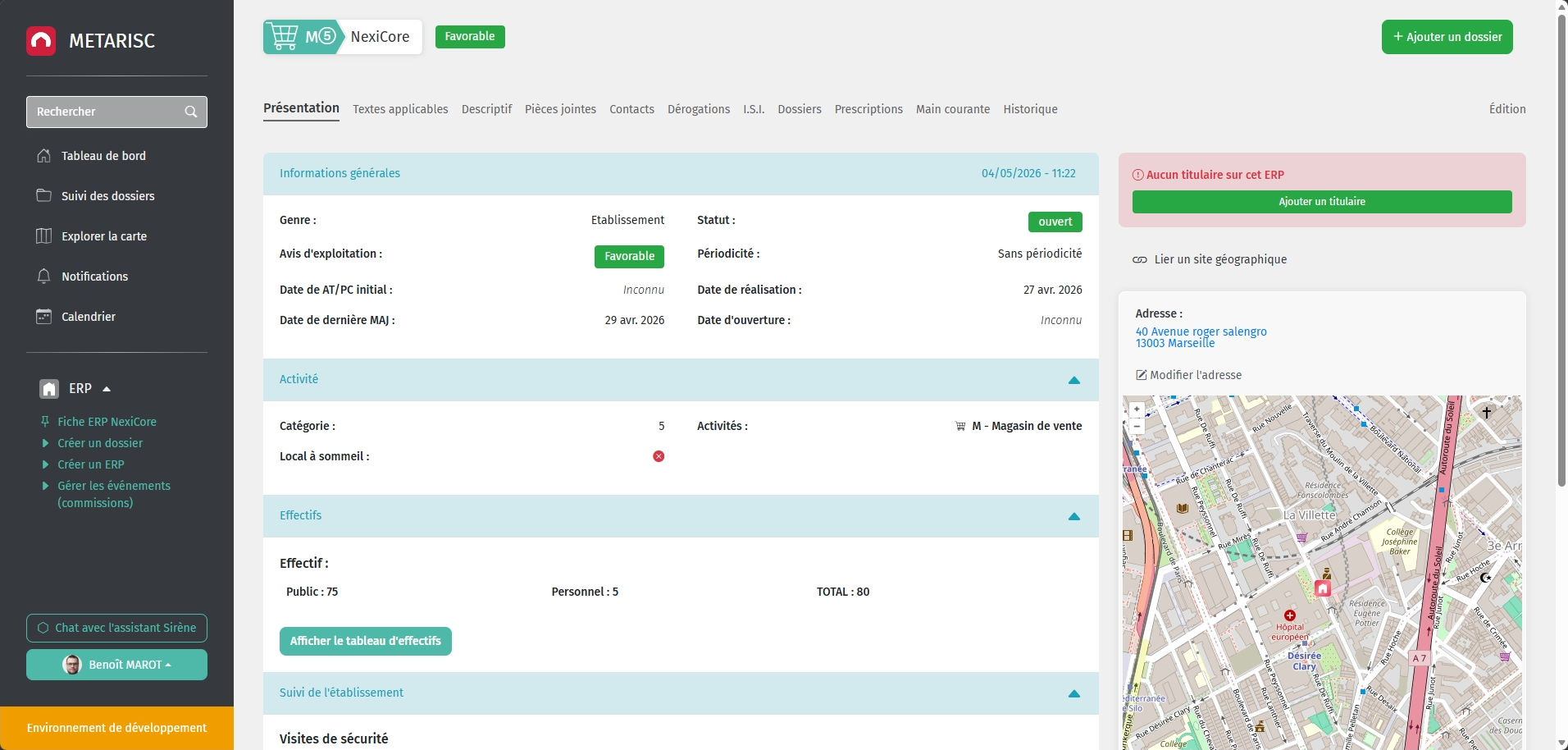Click the warning icon in titulaire alert
Image resolution: width=1568 pixels, height=750 pixels.
coord(1138,175)
